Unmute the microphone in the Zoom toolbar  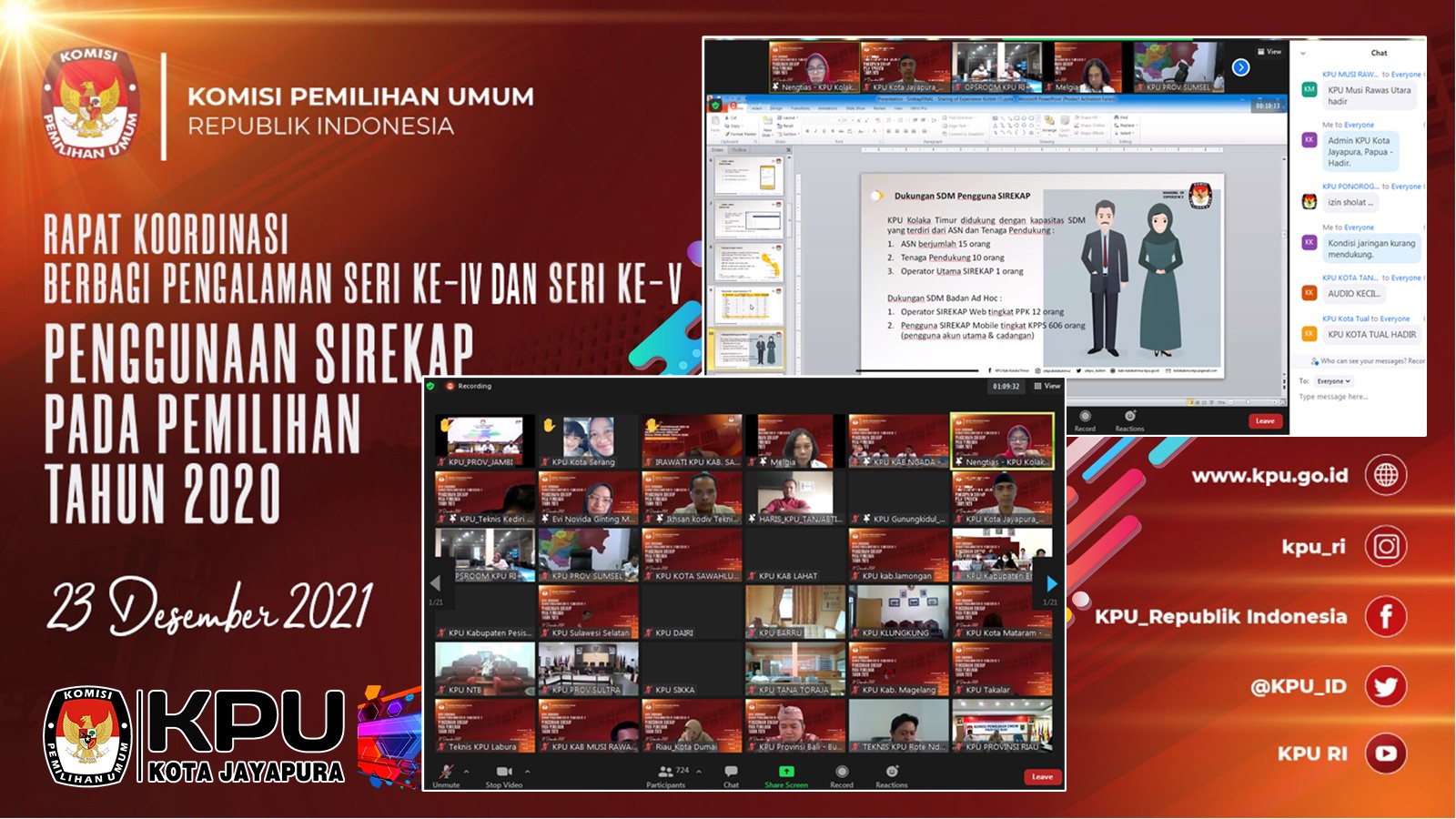tap(446, 773)
